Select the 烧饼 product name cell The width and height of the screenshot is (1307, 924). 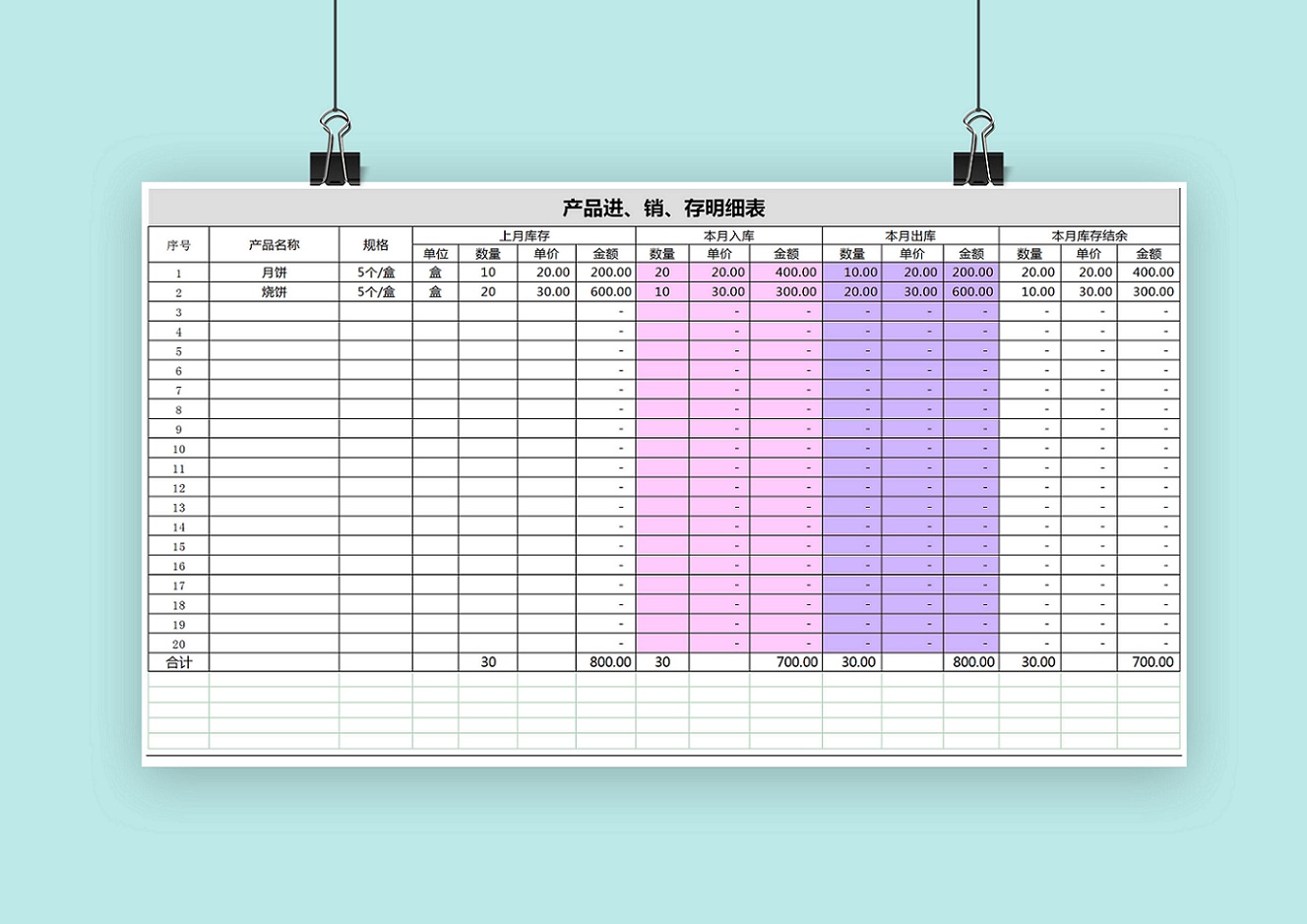274,292
